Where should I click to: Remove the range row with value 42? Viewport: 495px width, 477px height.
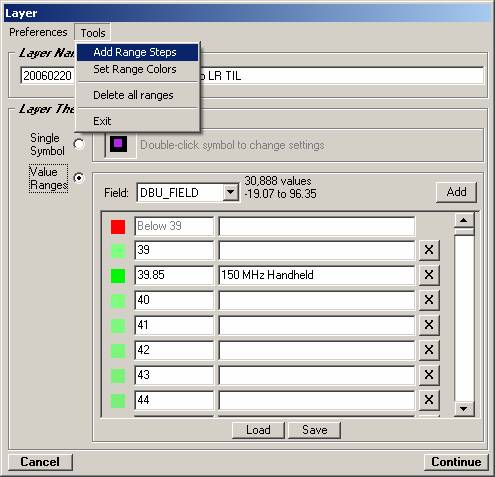pos(429,350)
